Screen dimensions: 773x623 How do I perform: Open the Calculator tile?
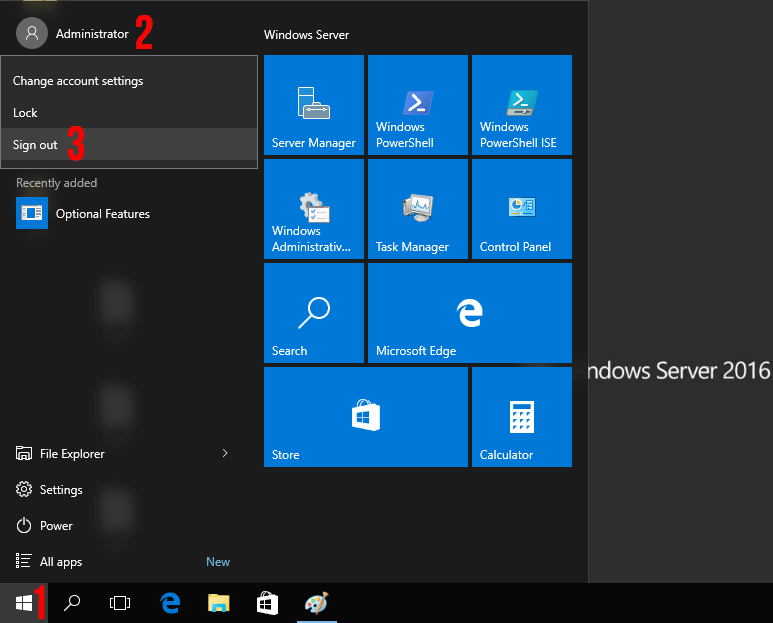(x=522, y=417)
